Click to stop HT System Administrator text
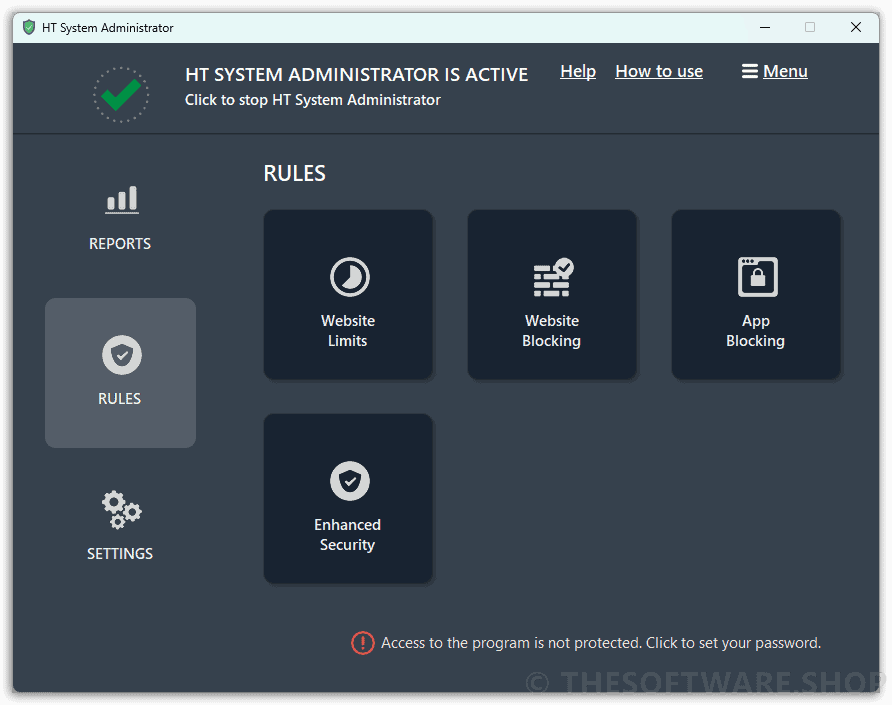Viewport: 892px width, 705px height. click(312, 100)
